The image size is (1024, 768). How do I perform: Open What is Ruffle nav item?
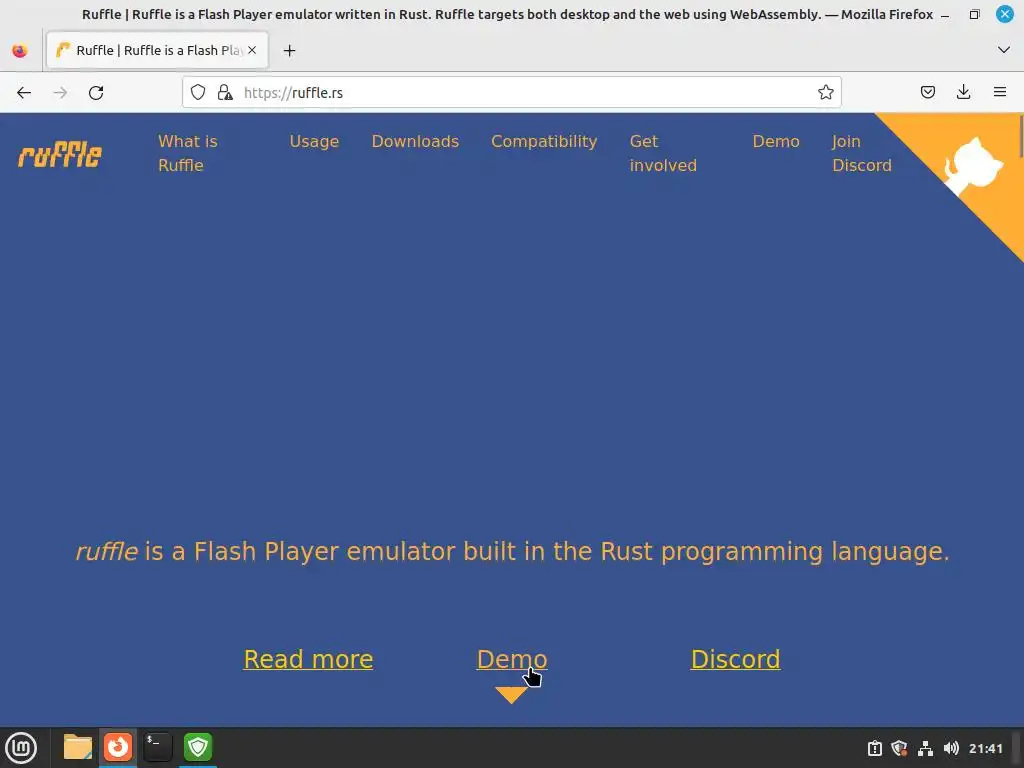[187, 153]
